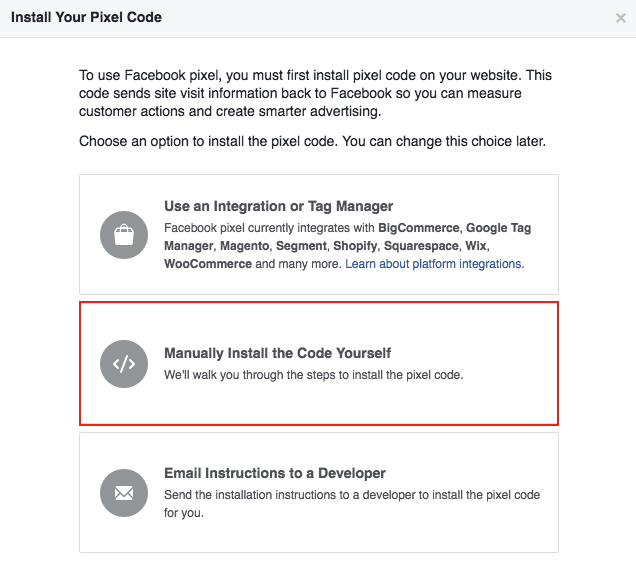Open "Learn about platform integrations" link
Screen dimensions: 636x571
click(433, 264)
